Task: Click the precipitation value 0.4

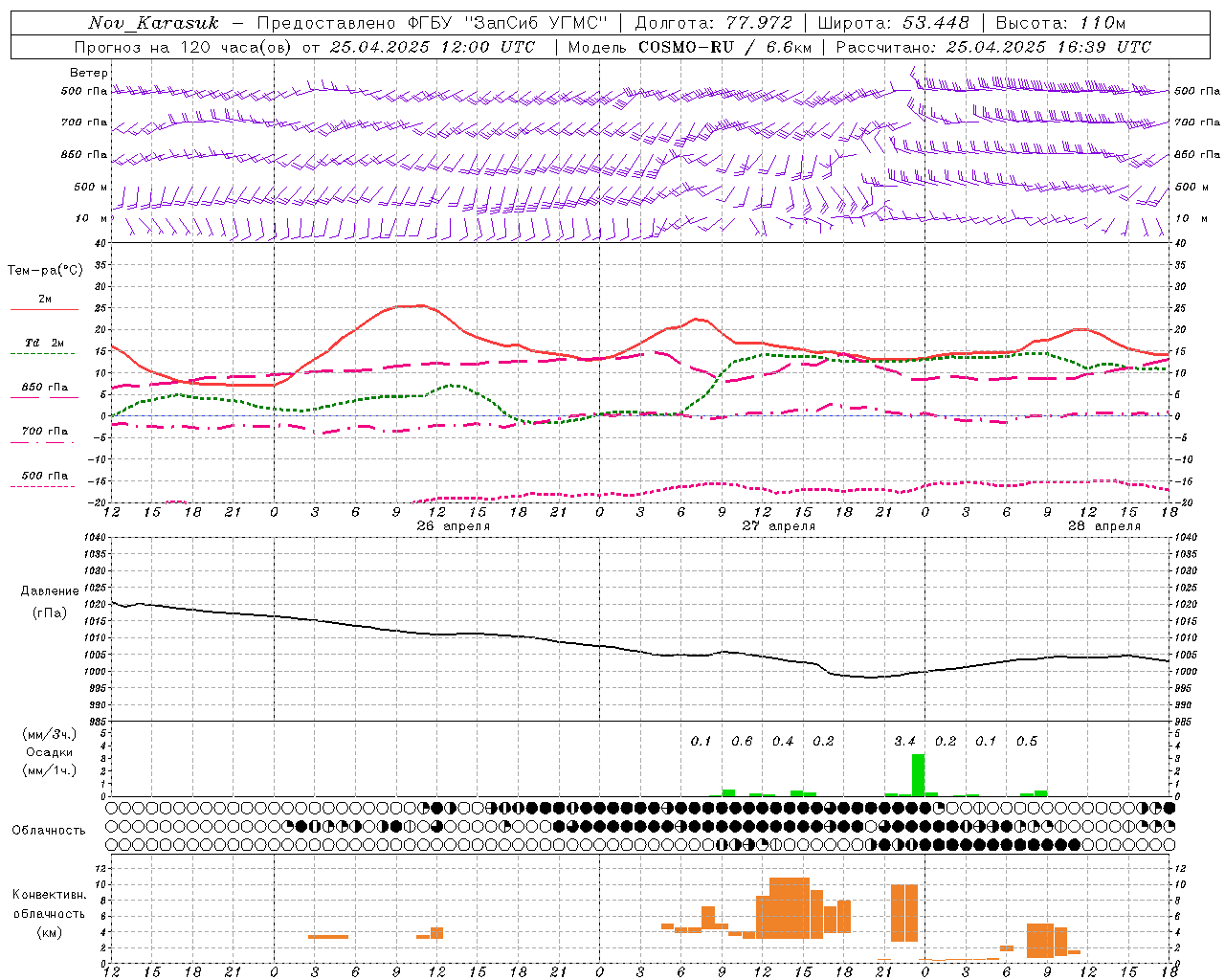Action: point(783,741)
